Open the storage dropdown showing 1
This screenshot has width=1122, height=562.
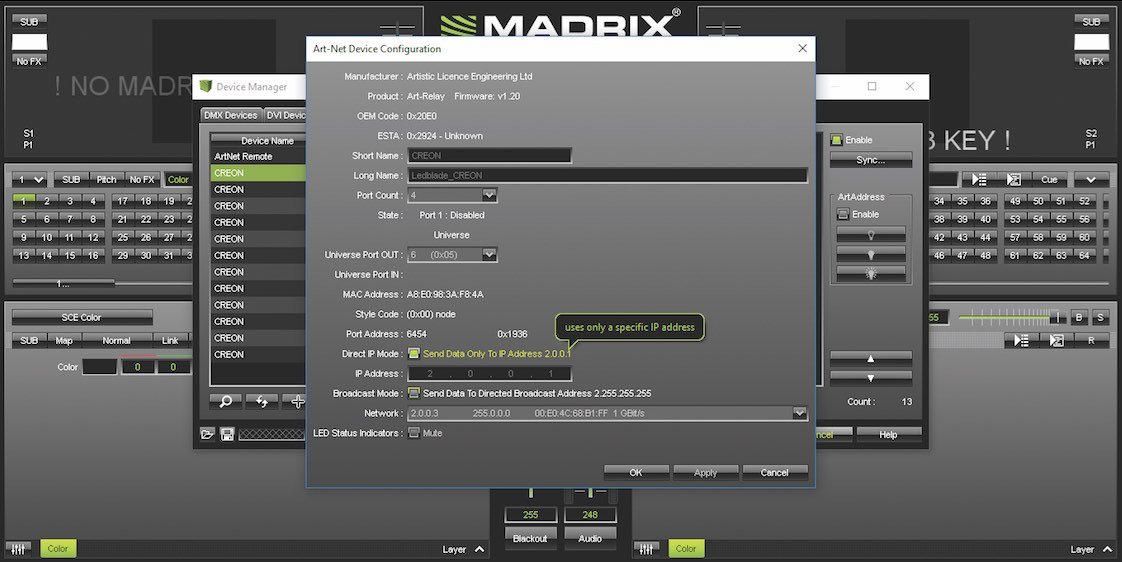pos(30,180)
